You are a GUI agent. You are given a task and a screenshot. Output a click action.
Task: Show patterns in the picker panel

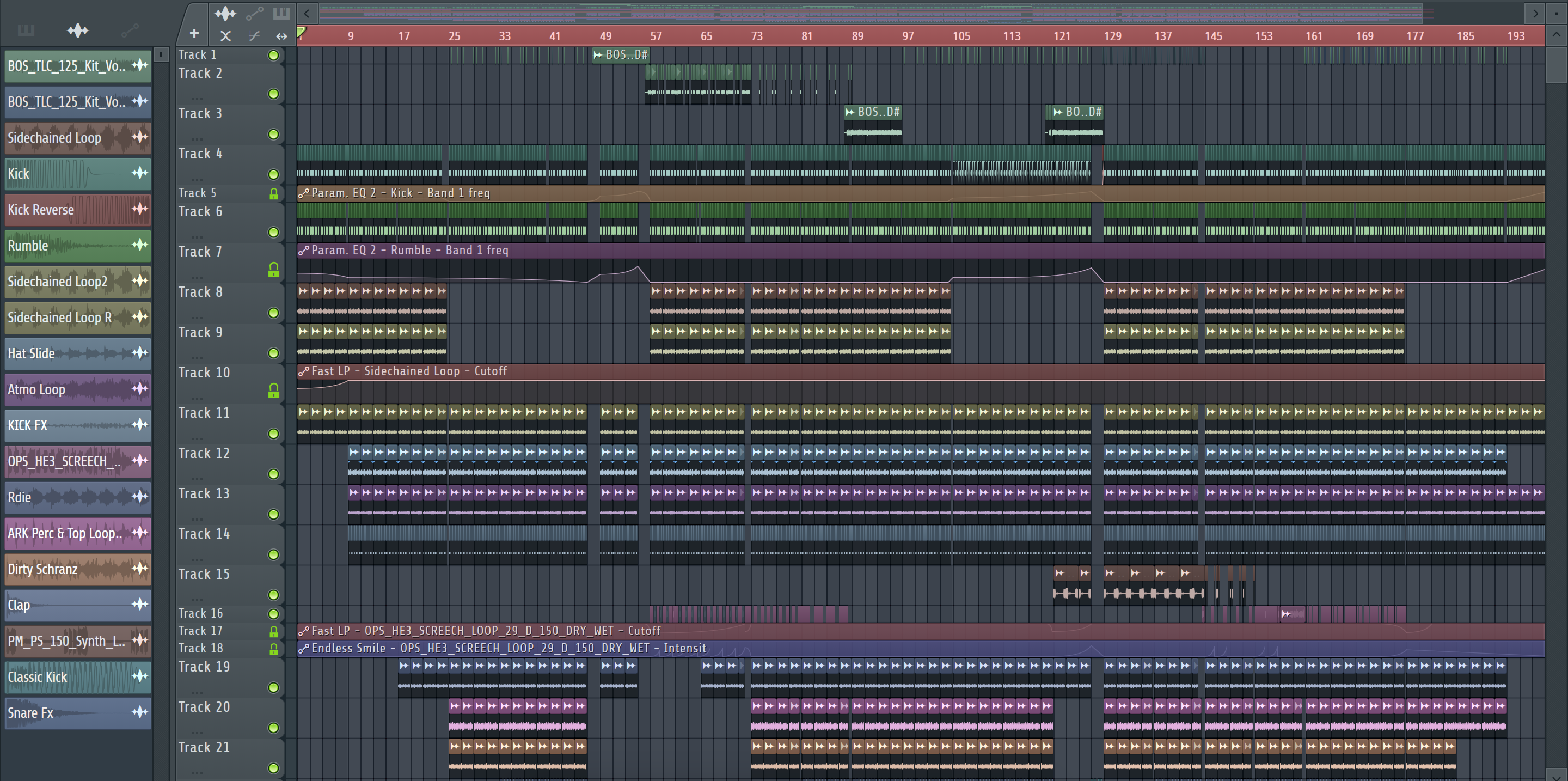click(x=26, y=30)
